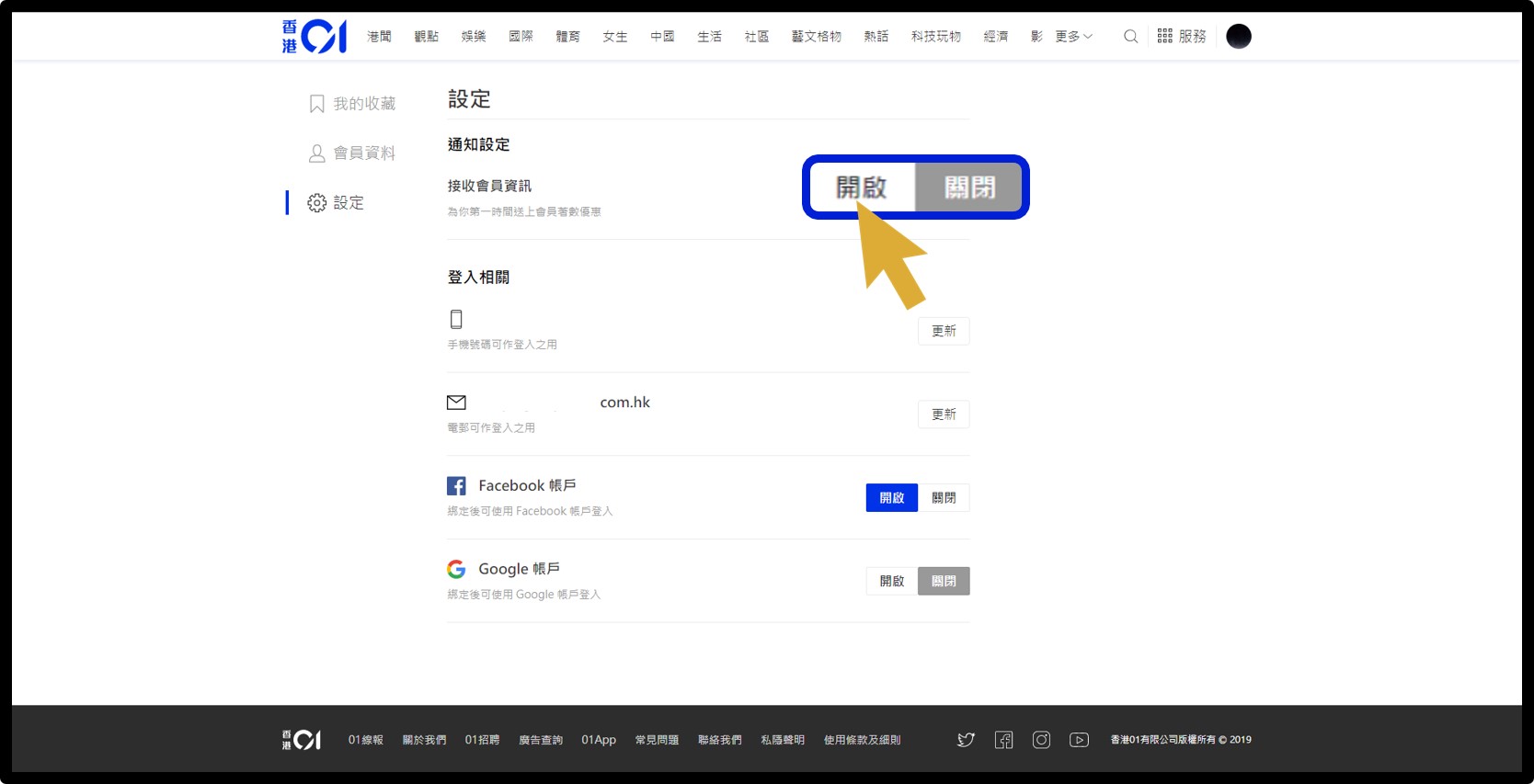Open the search magnifier icon
This screenshot has width=1534, height=784.
tap(1130, 37)
